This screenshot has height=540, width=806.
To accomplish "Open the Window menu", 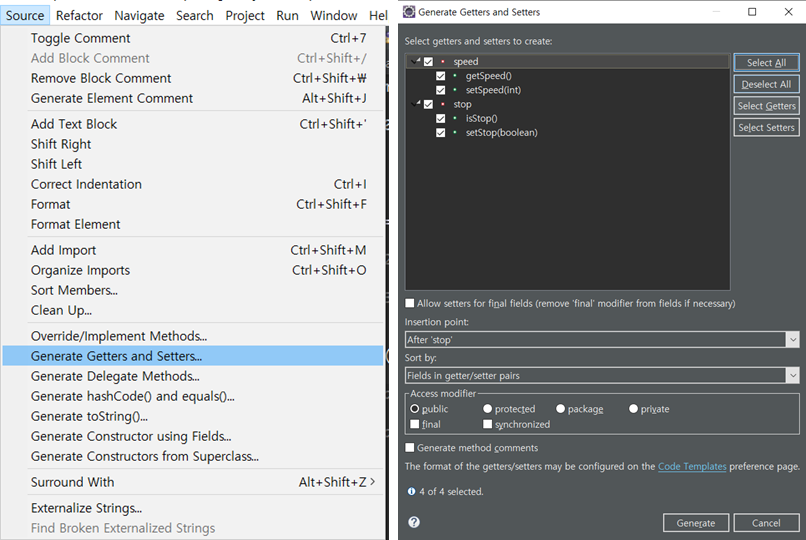I will pyautogui.click(x=334, y=16).
